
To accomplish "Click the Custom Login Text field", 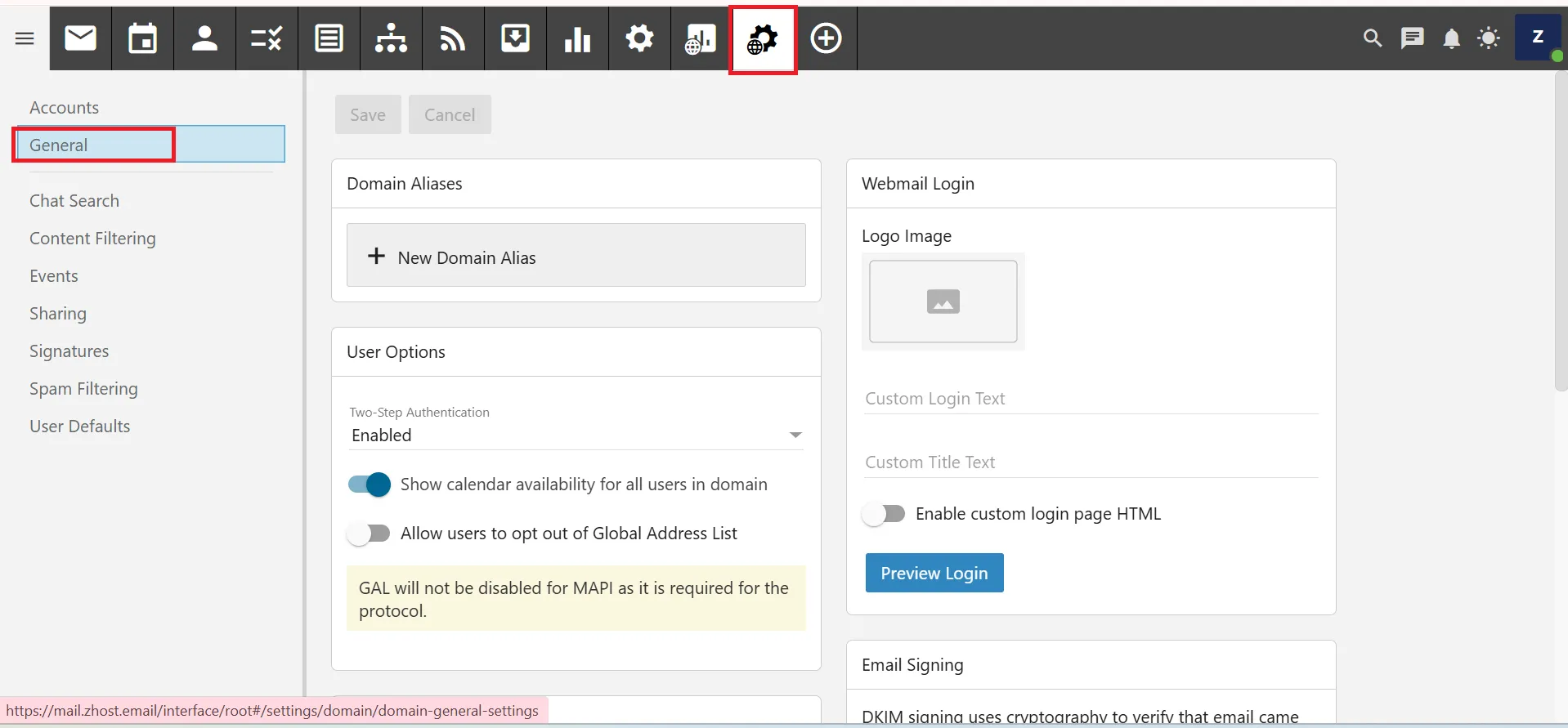I will [x=1091, y=399].
